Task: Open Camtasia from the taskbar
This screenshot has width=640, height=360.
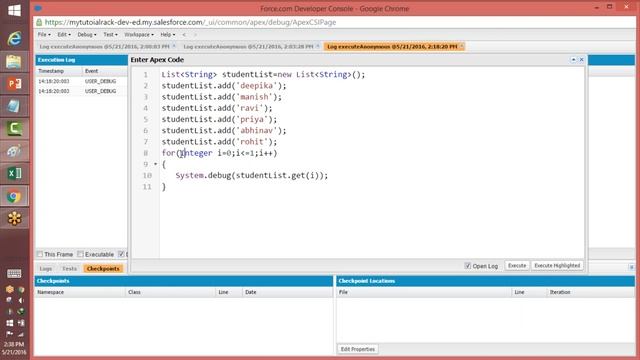Action: pos(14,129)
